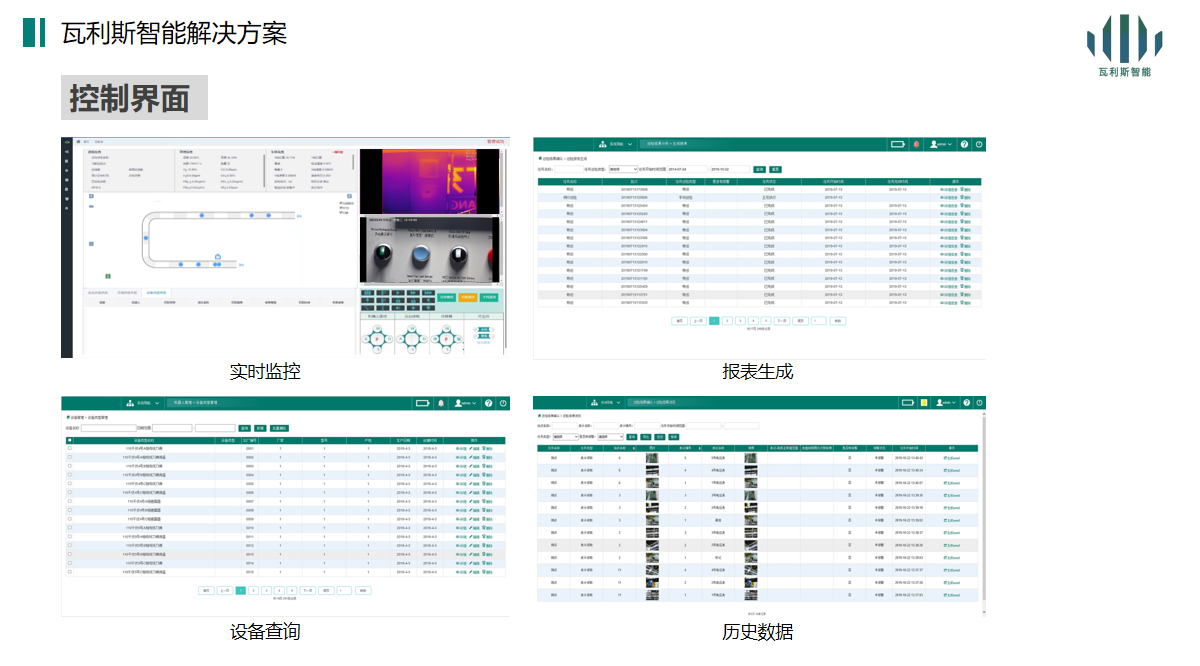This screenshot has height=666, width=1200.
Task: Tick the select-all checkbox in equipment table header
Action: click(x=69, y=440)
